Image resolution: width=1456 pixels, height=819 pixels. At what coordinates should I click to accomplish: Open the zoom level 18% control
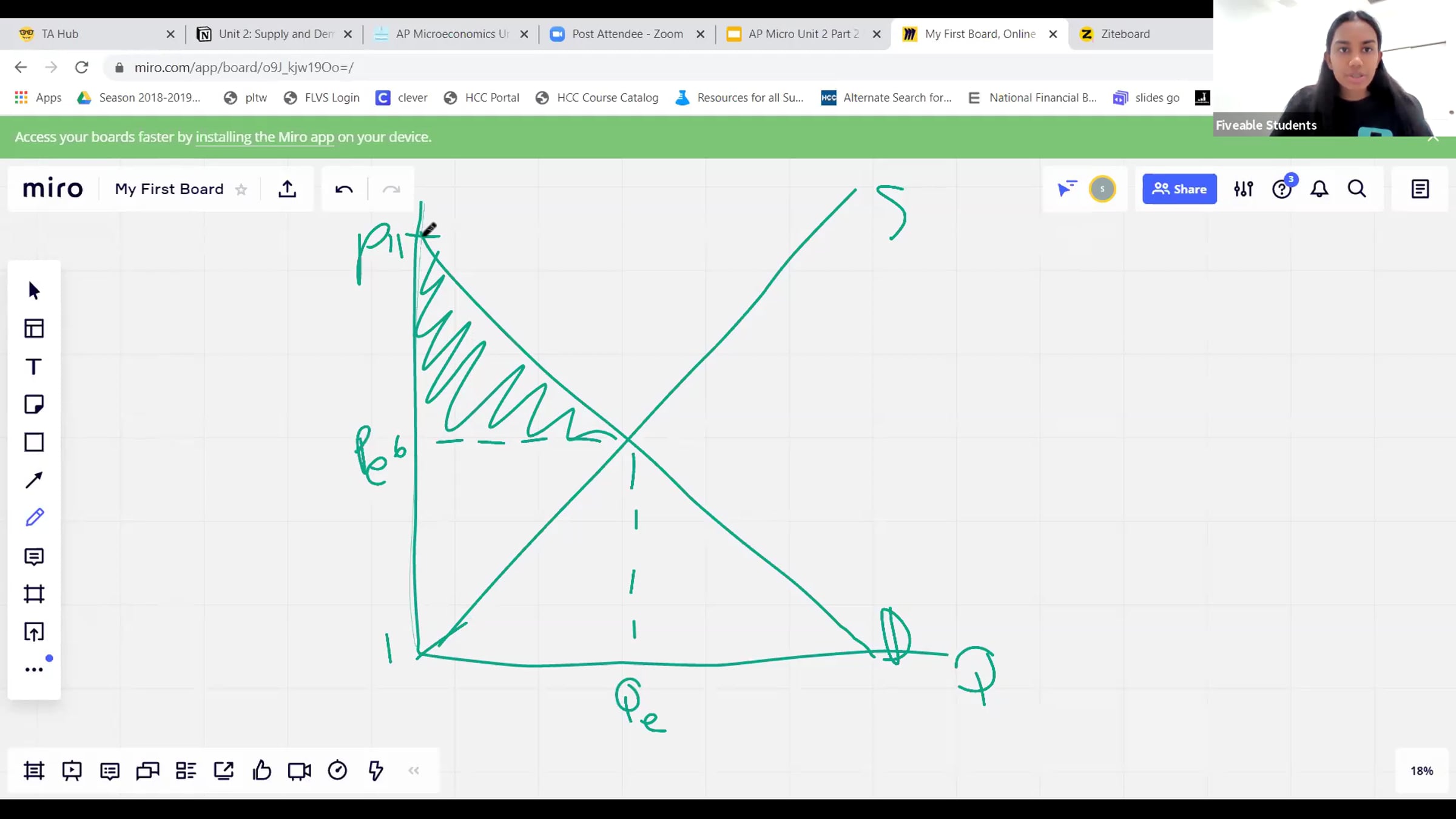1421,770
